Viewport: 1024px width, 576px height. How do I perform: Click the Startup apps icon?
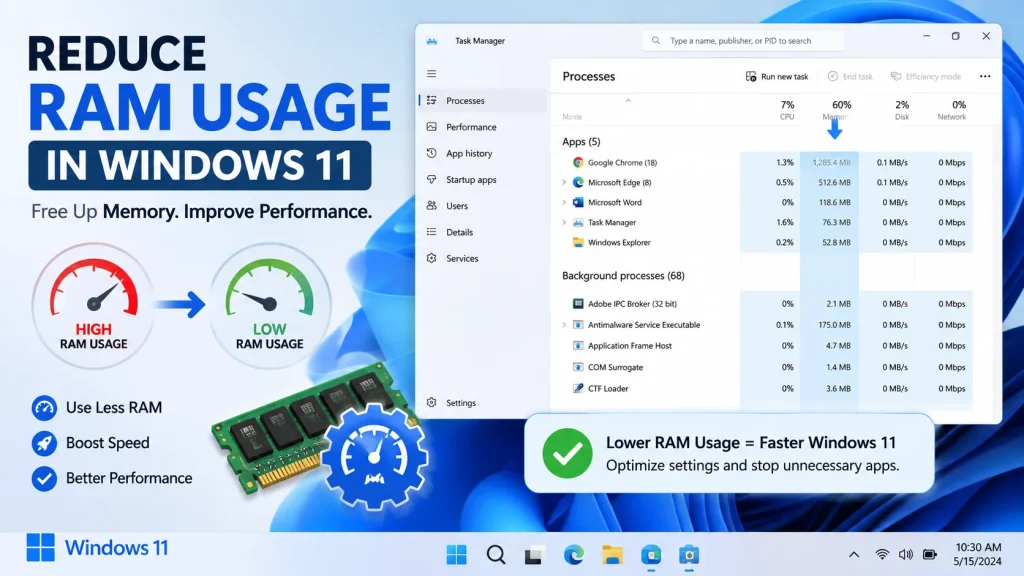pos(432,179)
